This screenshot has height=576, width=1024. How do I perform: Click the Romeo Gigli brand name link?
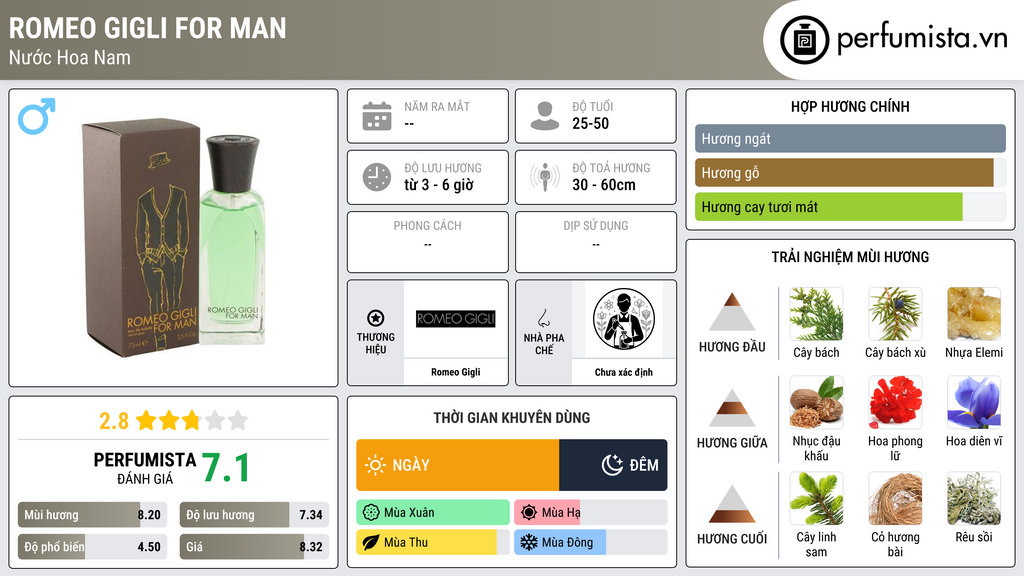[x=456, y=372]
